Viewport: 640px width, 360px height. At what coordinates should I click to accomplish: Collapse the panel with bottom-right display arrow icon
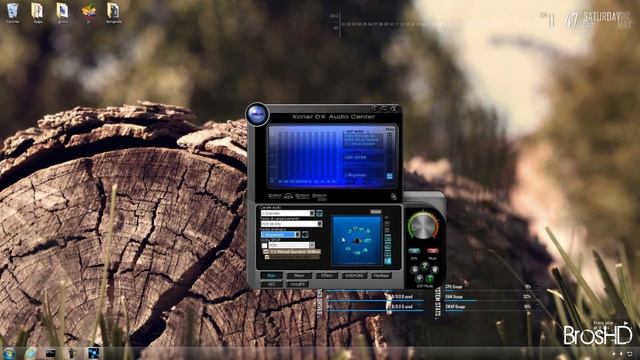393,196
